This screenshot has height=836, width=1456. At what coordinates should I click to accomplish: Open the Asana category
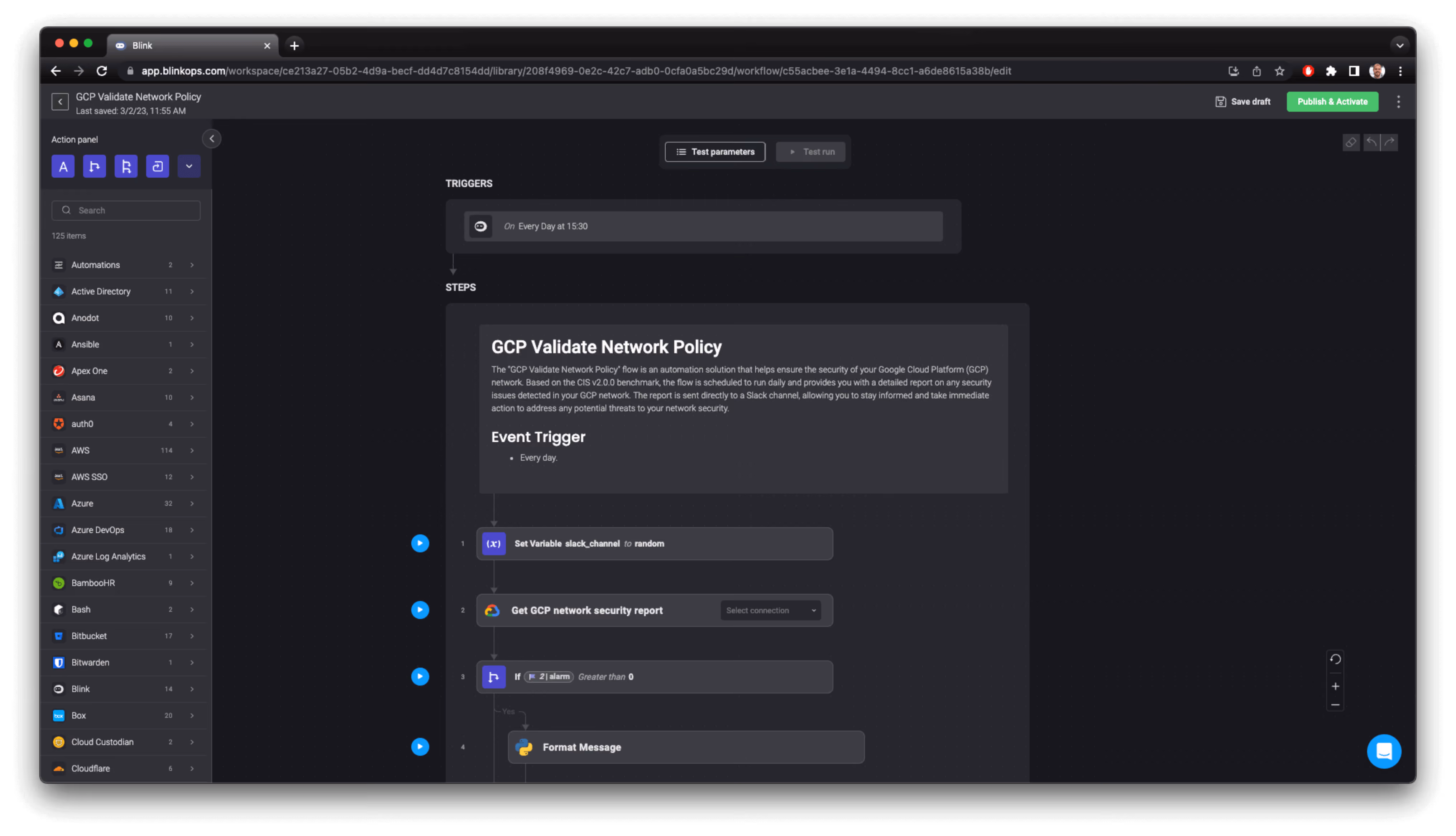coord(124,397)
